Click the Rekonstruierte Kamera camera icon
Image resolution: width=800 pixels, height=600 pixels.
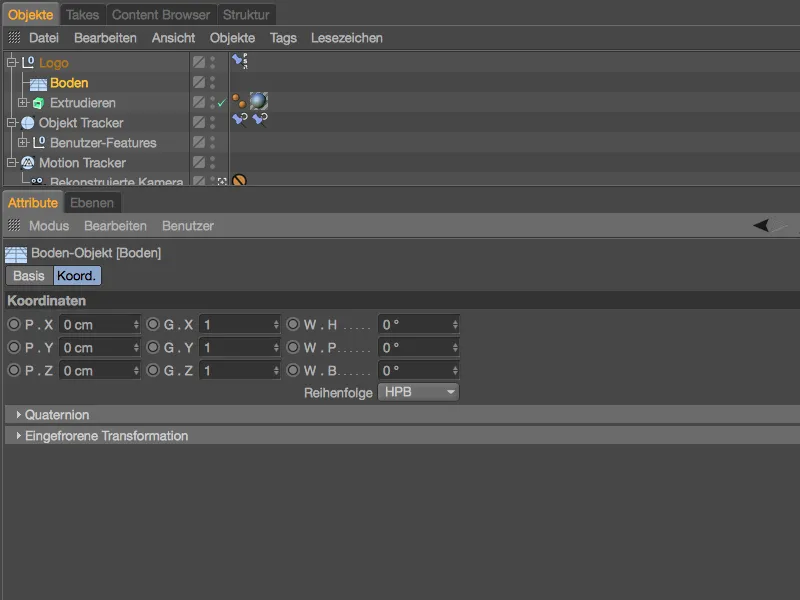(x=37, y=181)
